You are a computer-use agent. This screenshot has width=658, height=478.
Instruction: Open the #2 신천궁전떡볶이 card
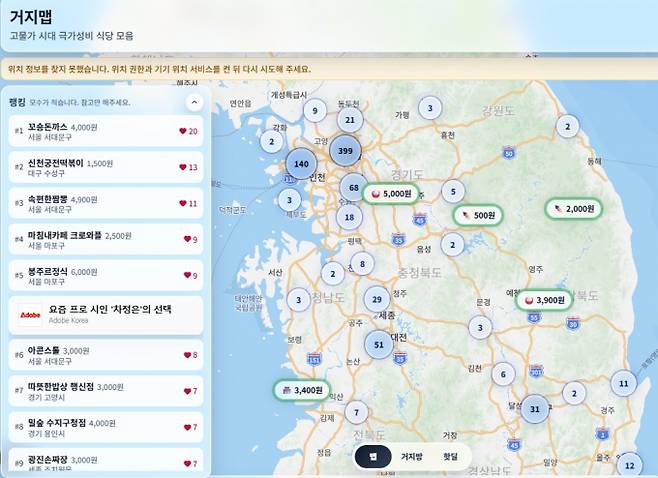(x=106, y=167)
